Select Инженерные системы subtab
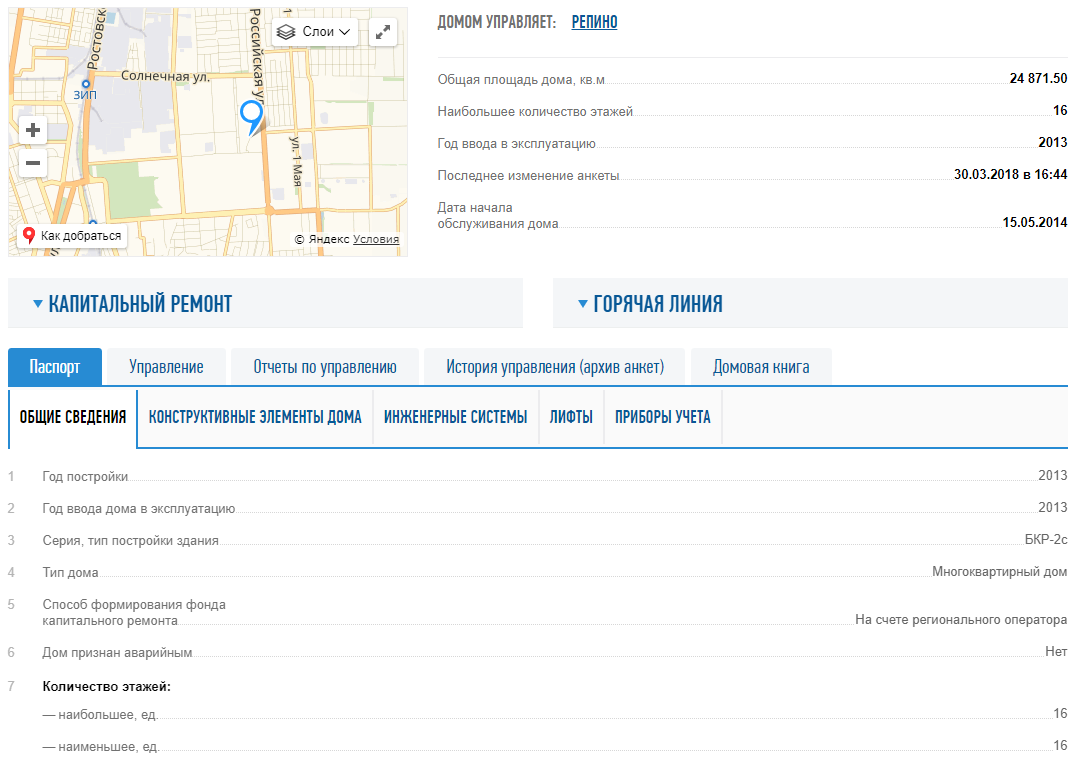The height and width of the screenshot is (760, 1083). coord(455,417)
